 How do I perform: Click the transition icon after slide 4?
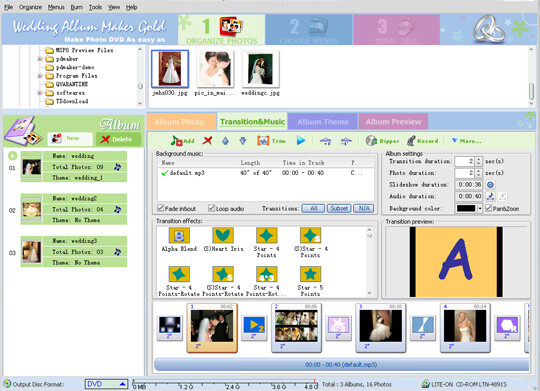point(507,328)
